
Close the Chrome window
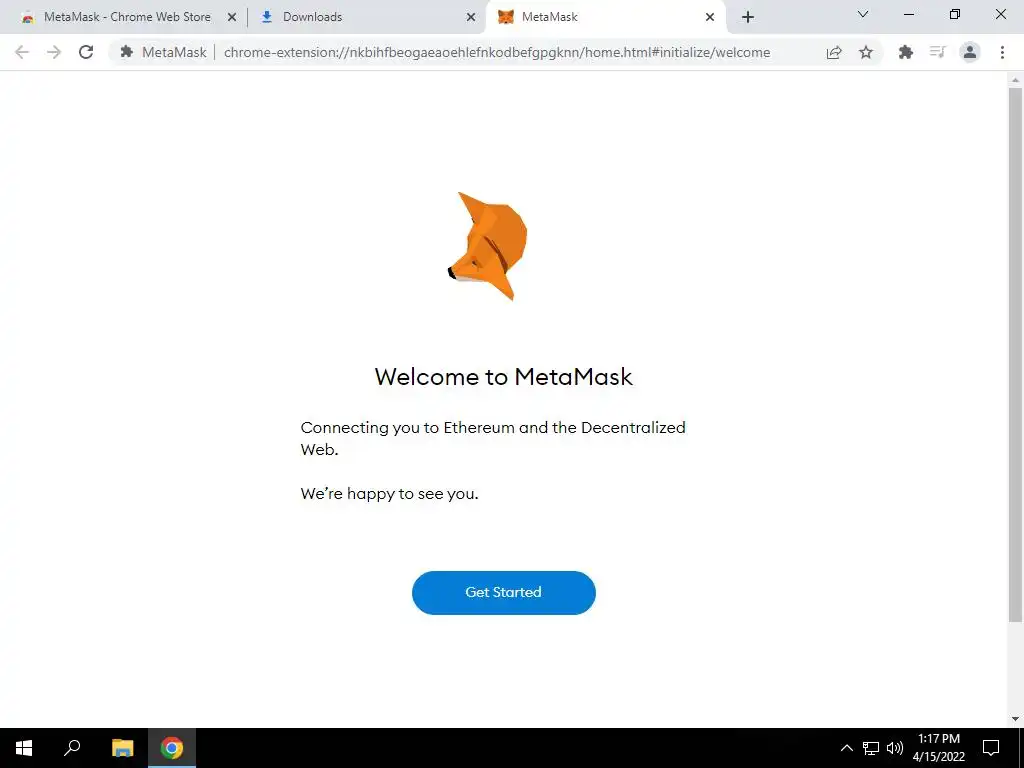pos(1000,14)
